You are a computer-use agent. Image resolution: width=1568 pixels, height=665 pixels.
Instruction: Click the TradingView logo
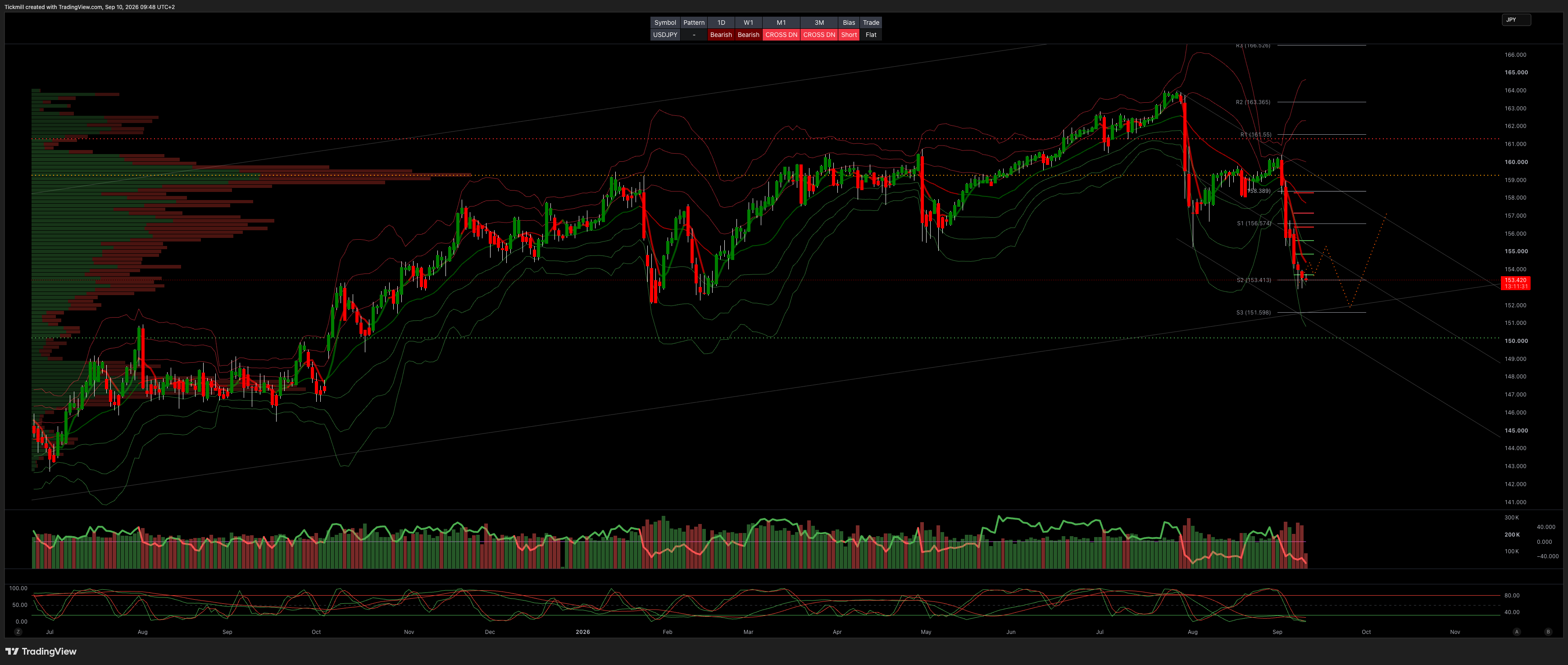pos(41,651)
